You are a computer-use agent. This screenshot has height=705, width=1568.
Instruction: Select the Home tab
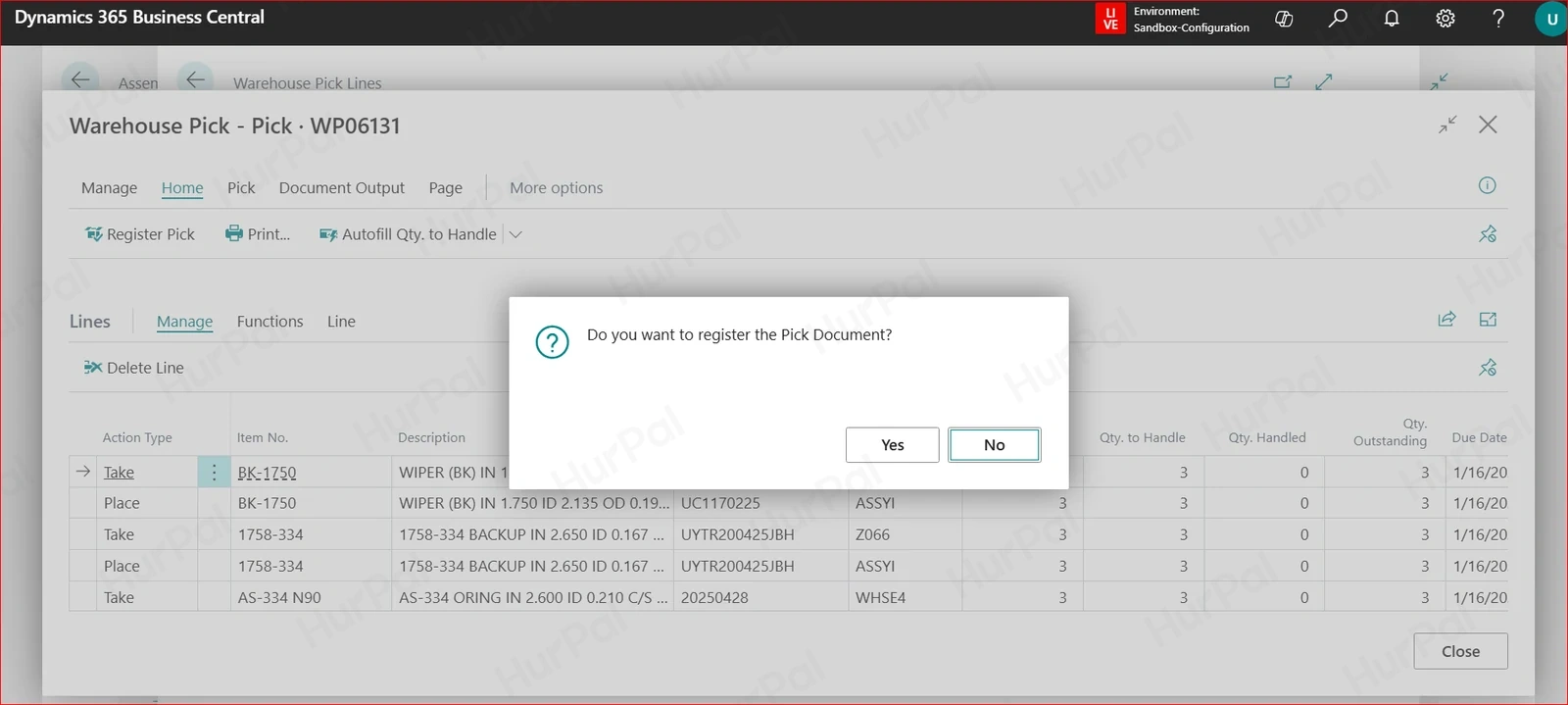point(182,188)
